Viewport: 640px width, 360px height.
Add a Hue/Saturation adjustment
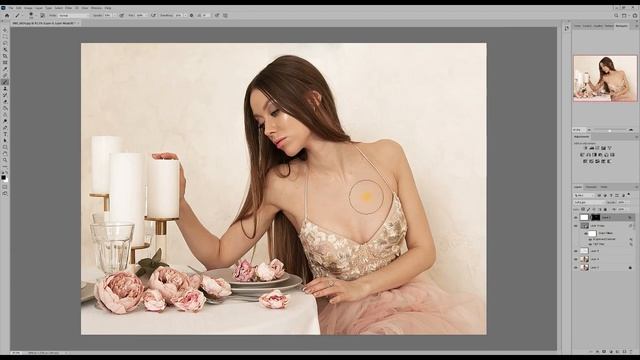(x=582, y=155)
